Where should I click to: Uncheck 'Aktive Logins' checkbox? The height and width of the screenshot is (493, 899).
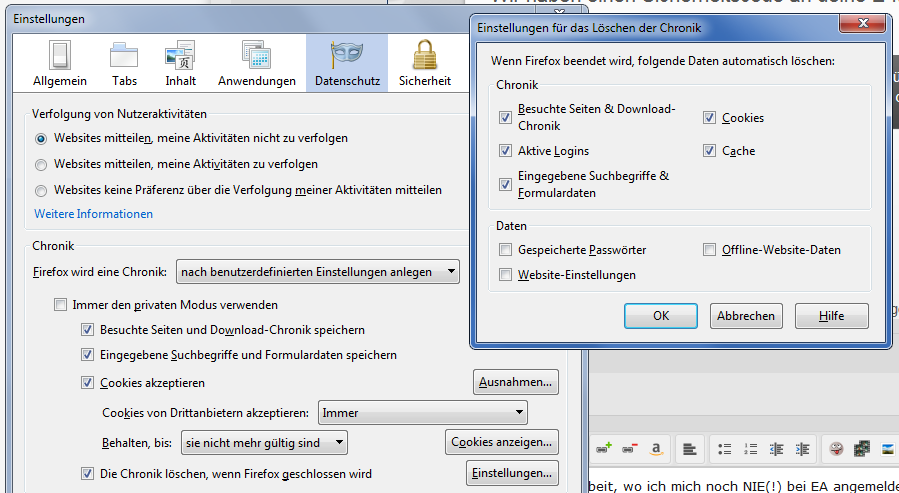point(505,151)
